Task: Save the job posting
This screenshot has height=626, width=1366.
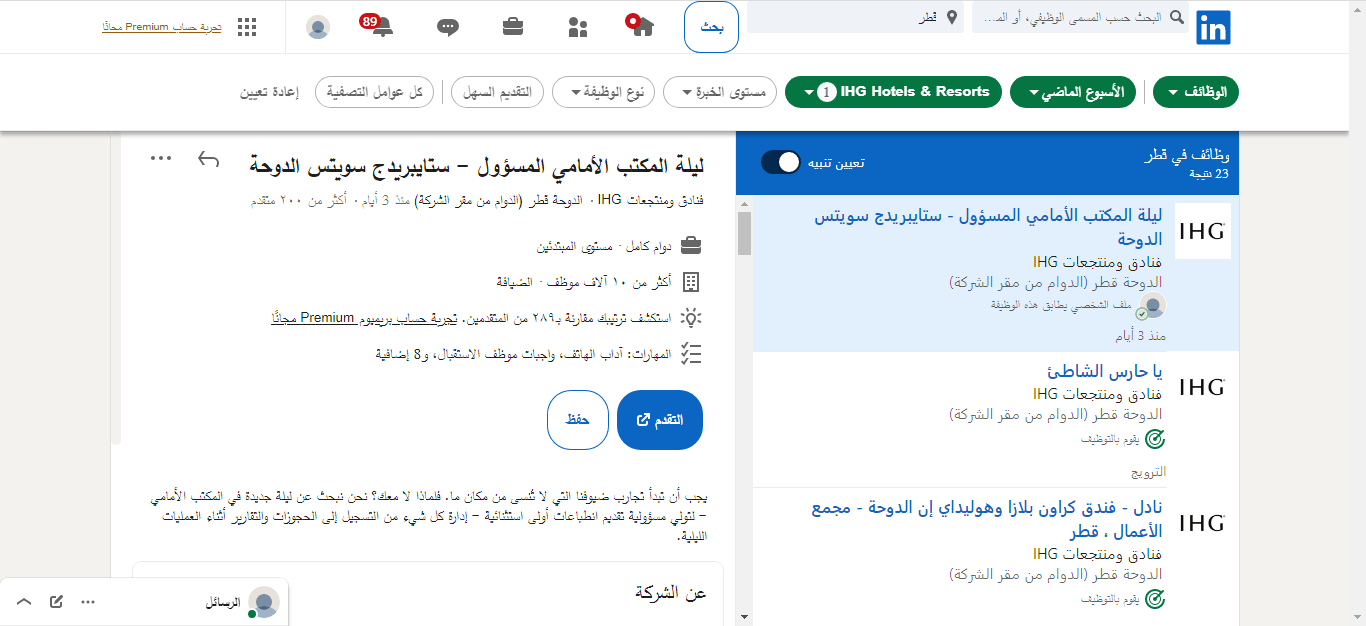Action: pyautogui.click(x=578, y=420)
